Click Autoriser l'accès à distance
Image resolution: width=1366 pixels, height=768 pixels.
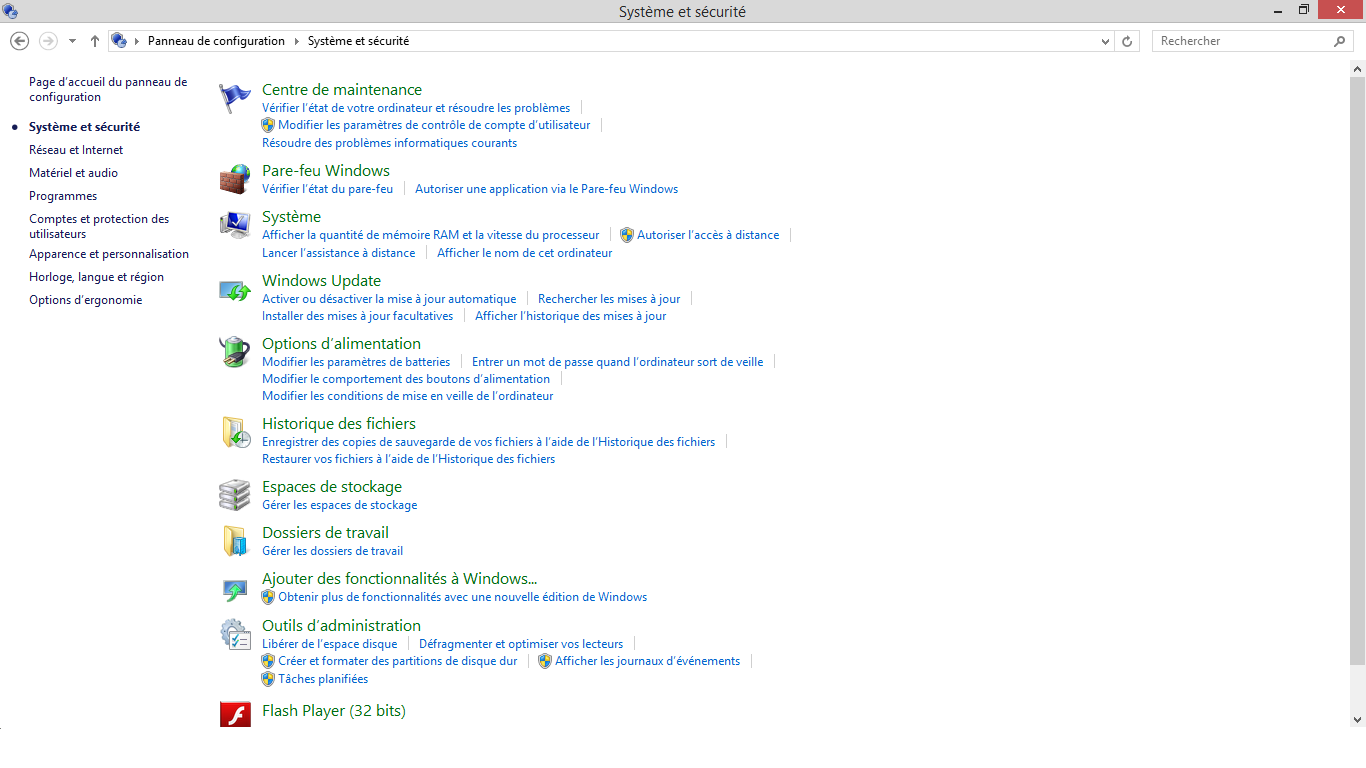pos(708,235)
